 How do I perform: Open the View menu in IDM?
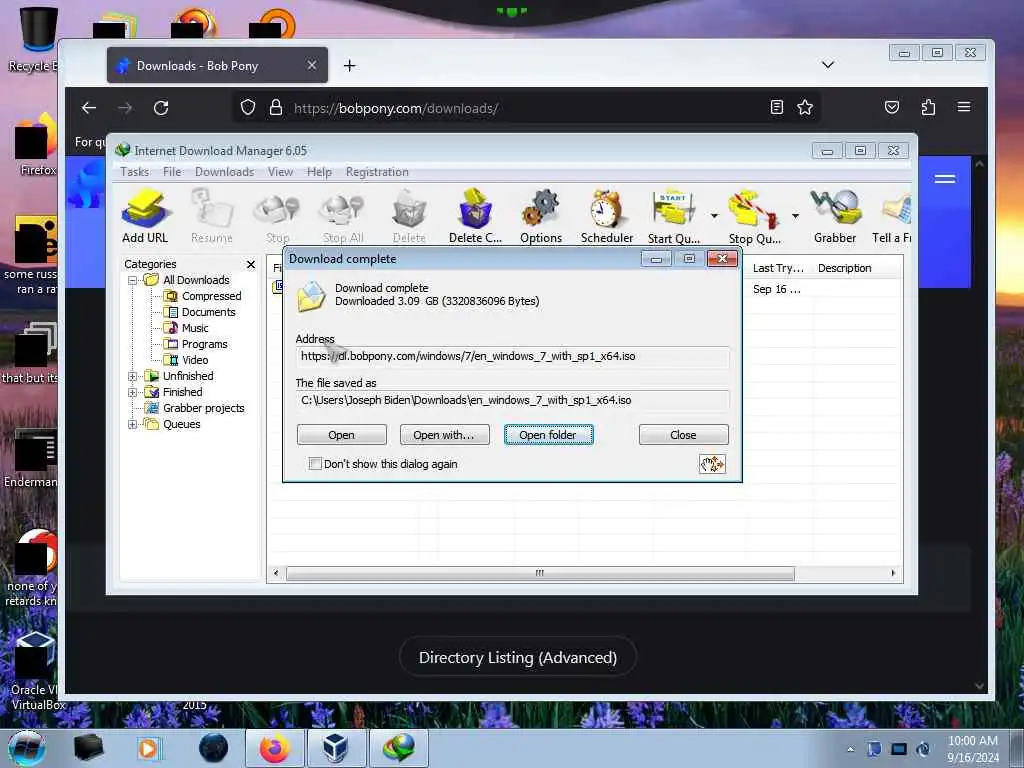[280, 172]
